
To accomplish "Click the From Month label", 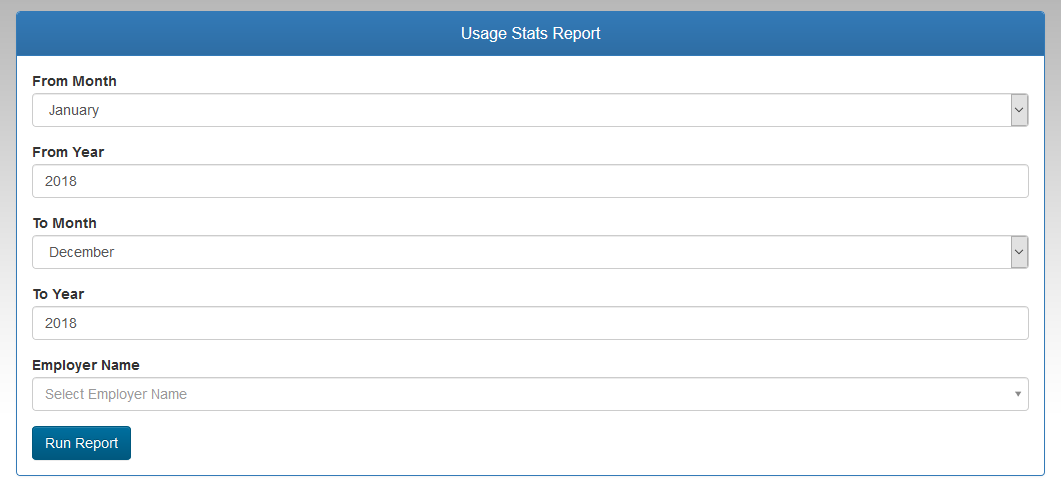I will (74, 81).
